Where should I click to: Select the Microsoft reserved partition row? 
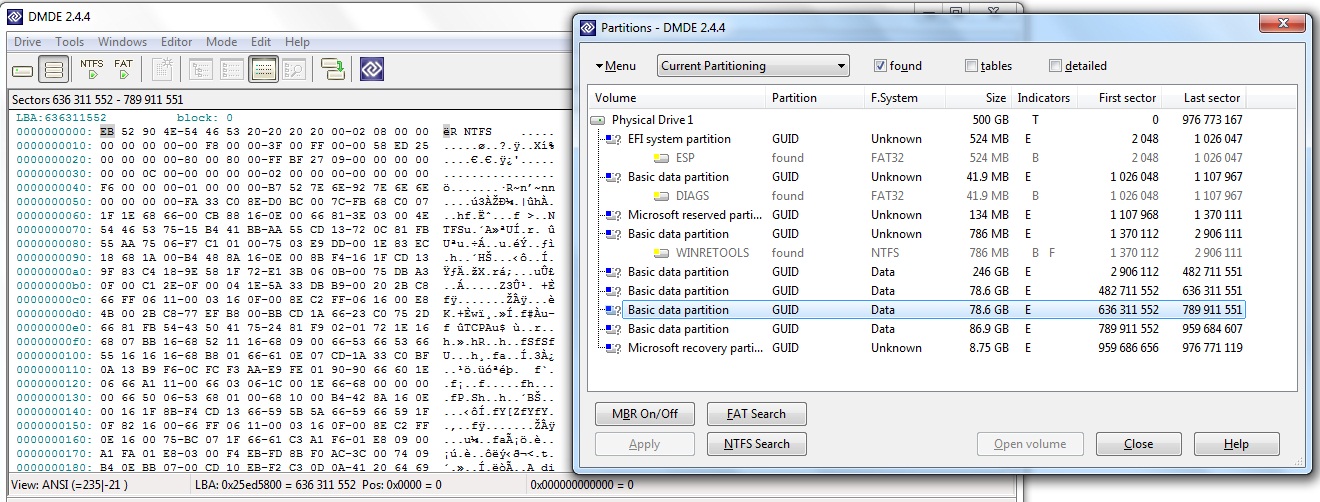[917, 215]
